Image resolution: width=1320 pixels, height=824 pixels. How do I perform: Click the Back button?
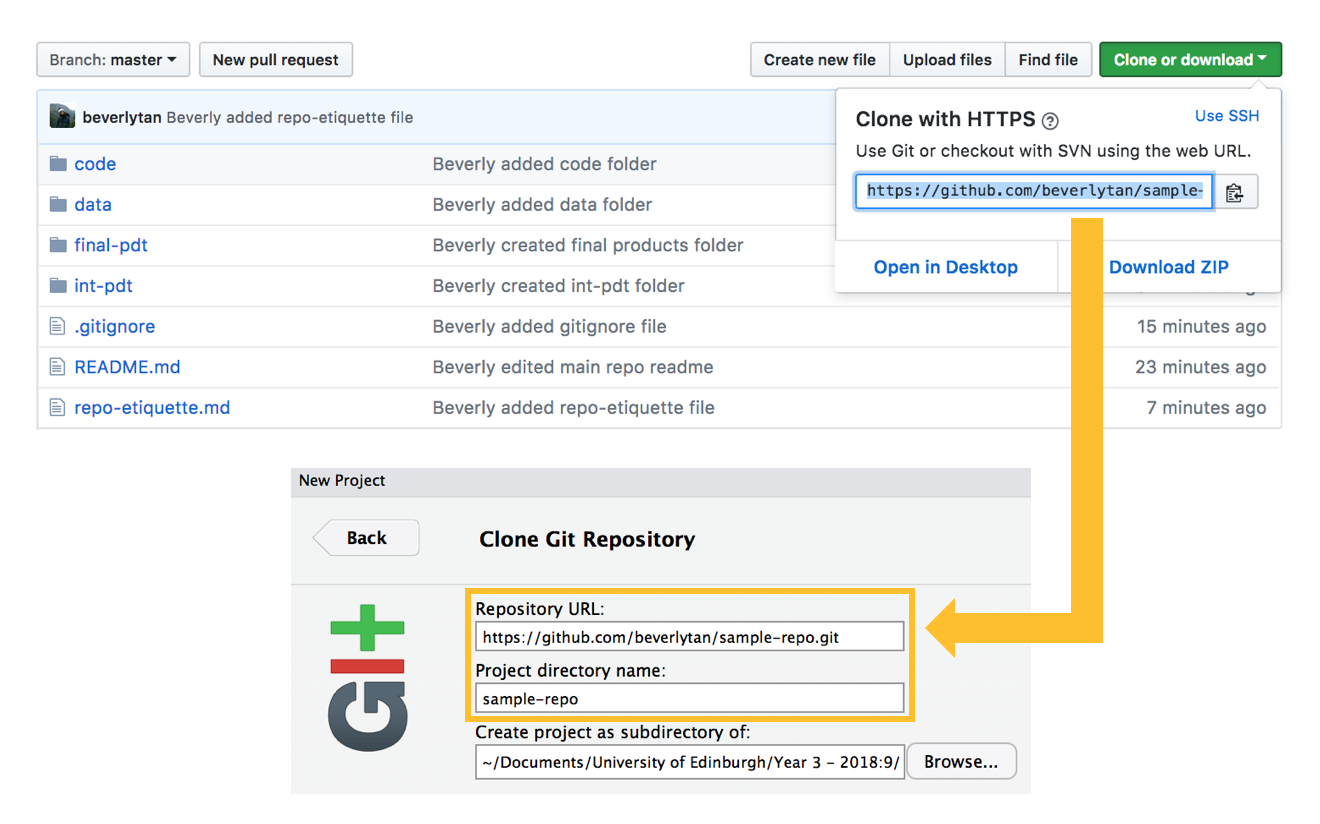[x=366, y=537]
